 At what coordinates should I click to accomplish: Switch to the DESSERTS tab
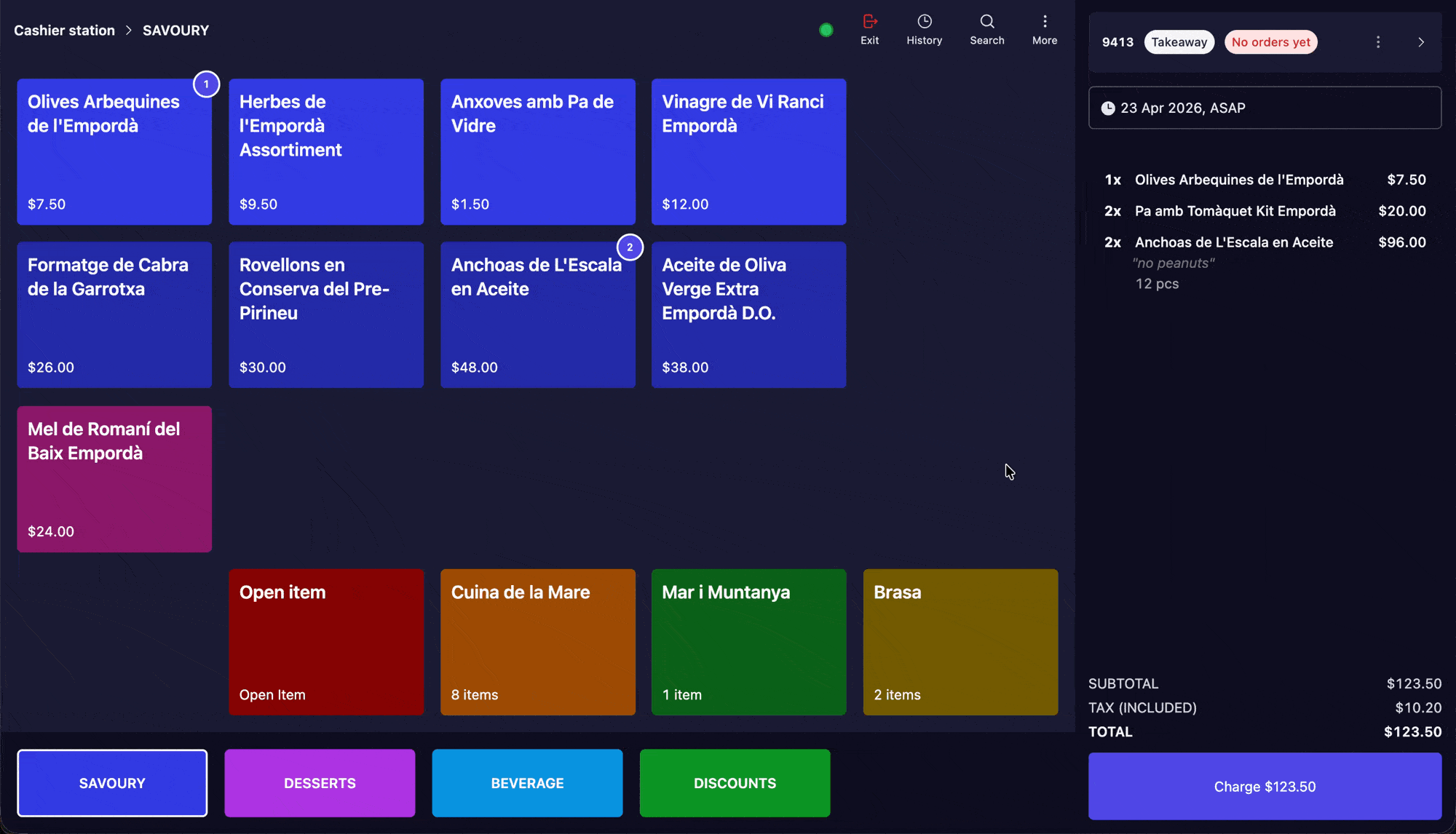coord(320,782)
